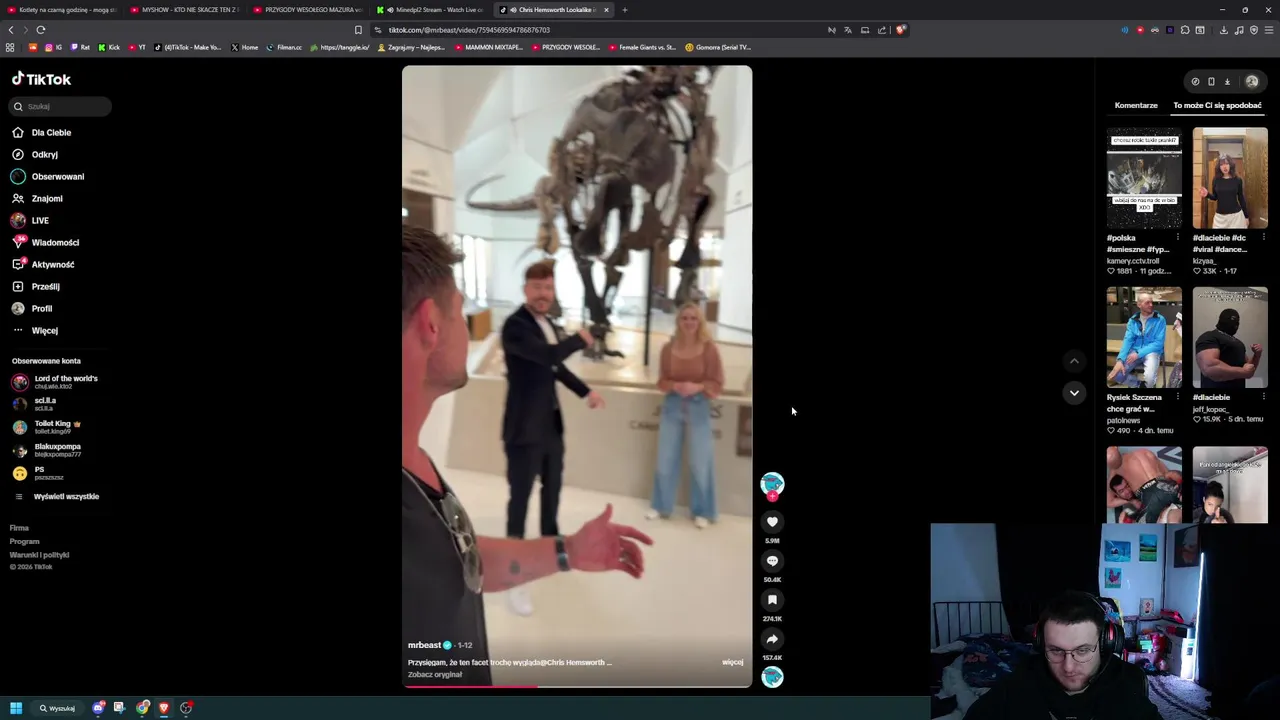Open the Windows Start menu
Screen dimensions: 1280x720
(x=16, y=708)
